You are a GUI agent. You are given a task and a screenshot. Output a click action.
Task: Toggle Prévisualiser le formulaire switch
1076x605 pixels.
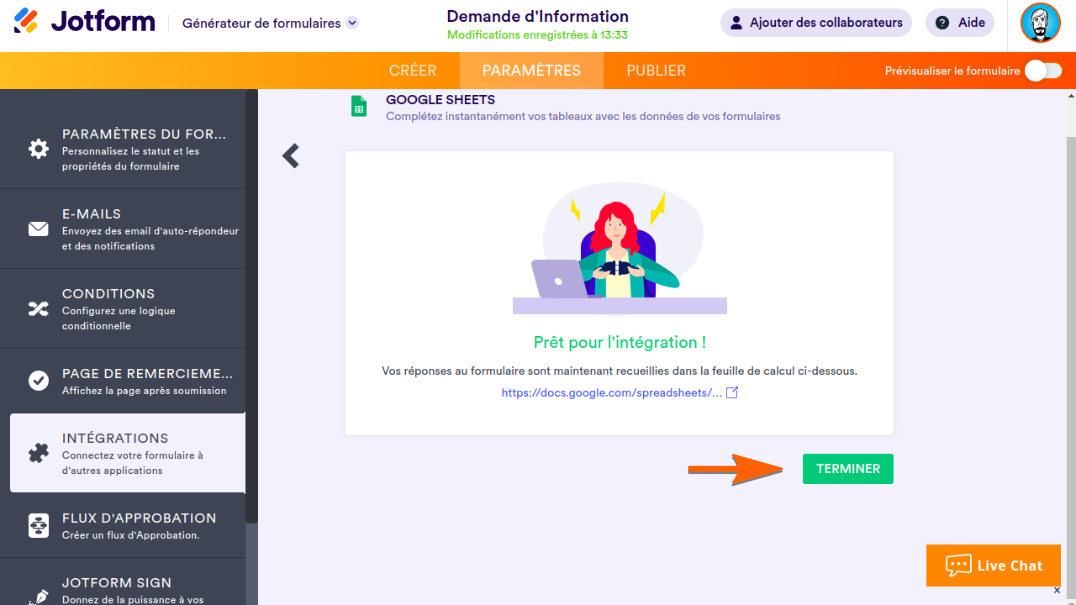point(1043,71)
